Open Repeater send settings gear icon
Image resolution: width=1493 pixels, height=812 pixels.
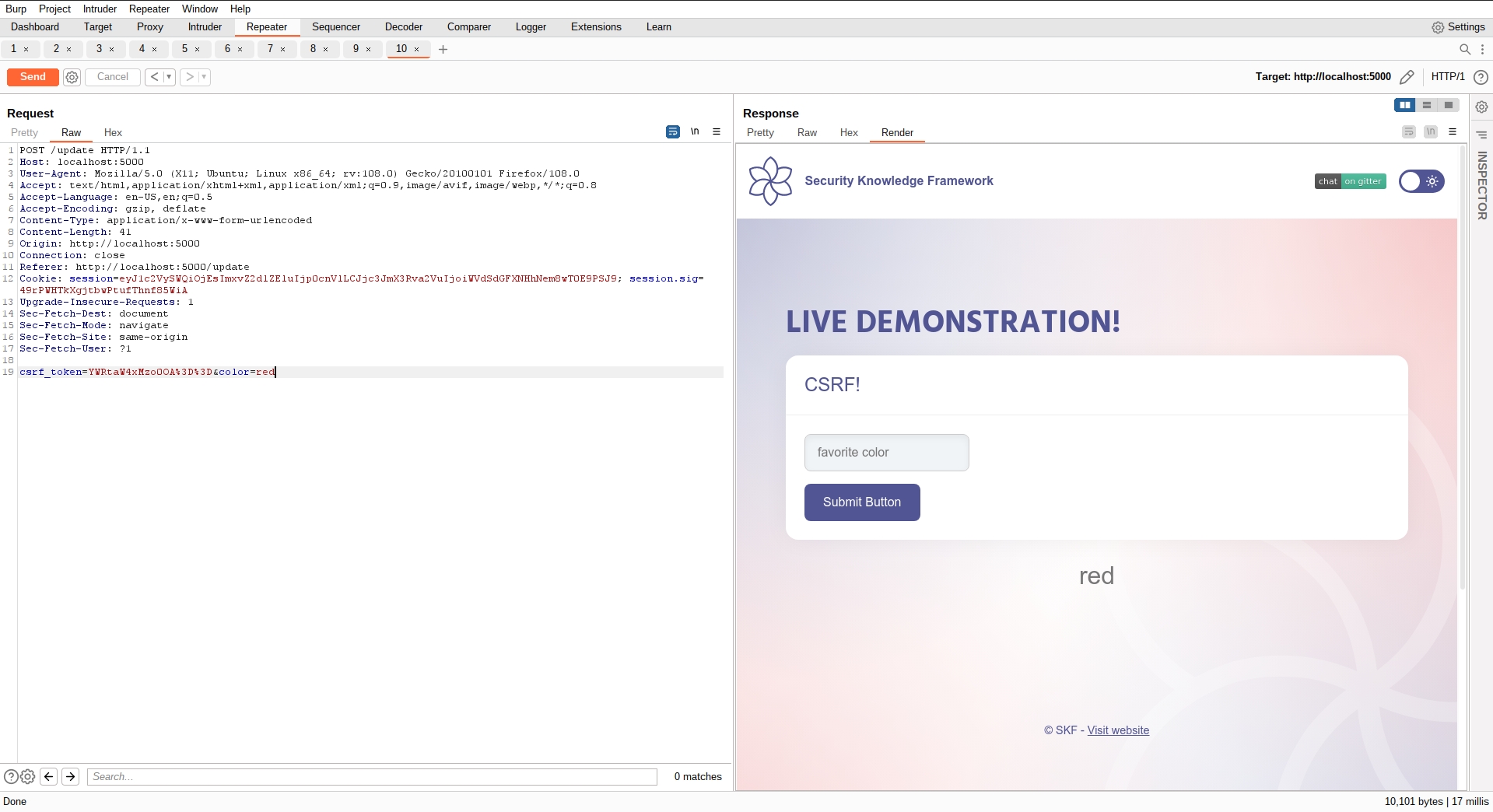point(72,77)
